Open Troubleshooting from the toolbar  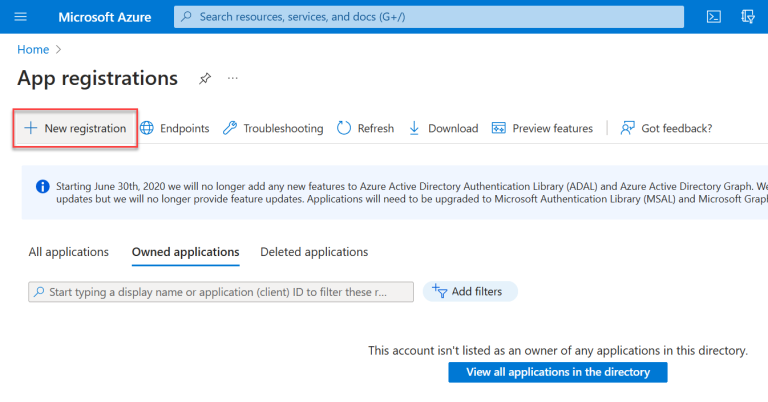pos(273,128)
